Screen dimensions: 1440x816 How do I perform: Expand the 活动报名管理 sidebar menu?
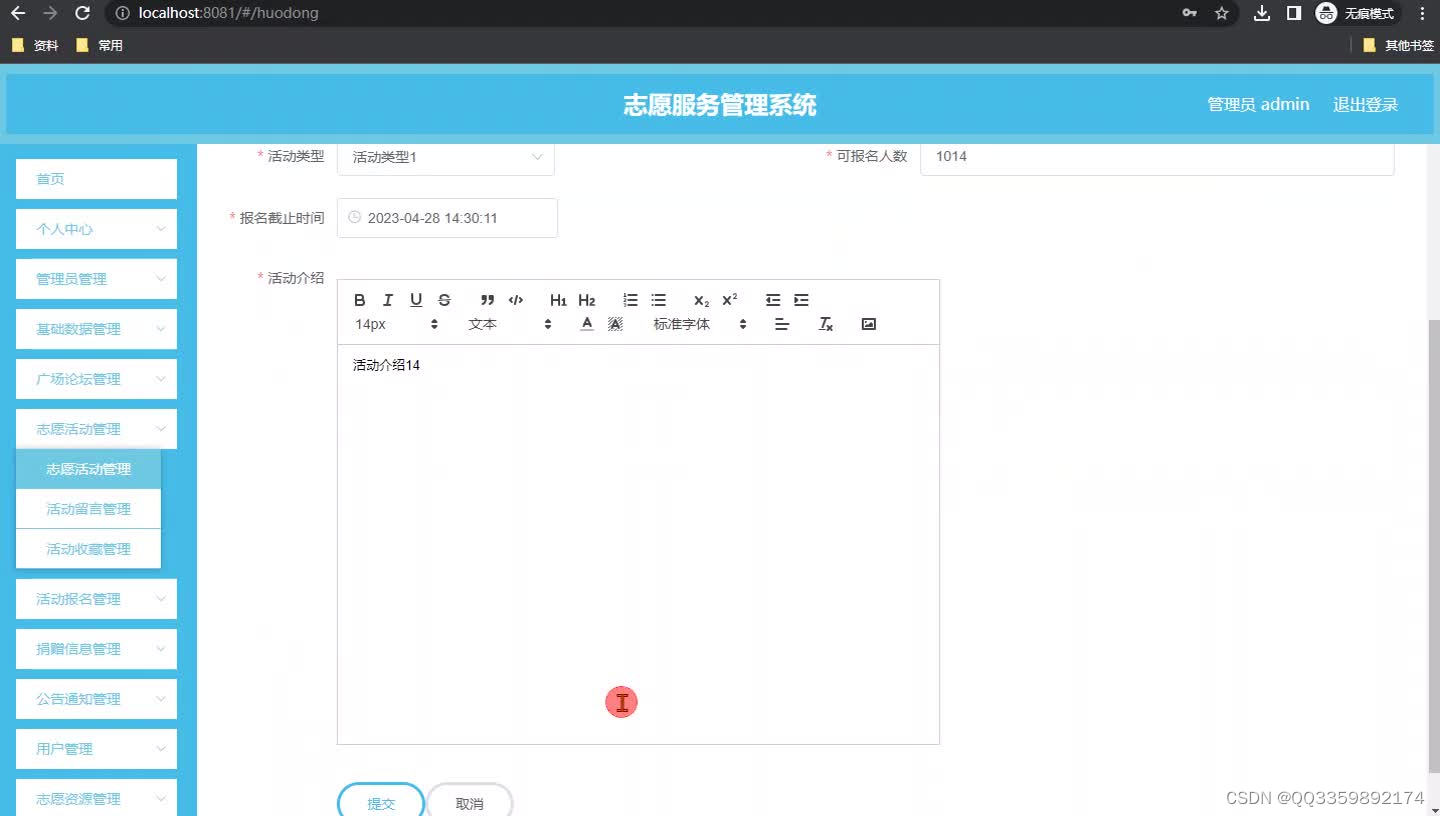[96, 599]
